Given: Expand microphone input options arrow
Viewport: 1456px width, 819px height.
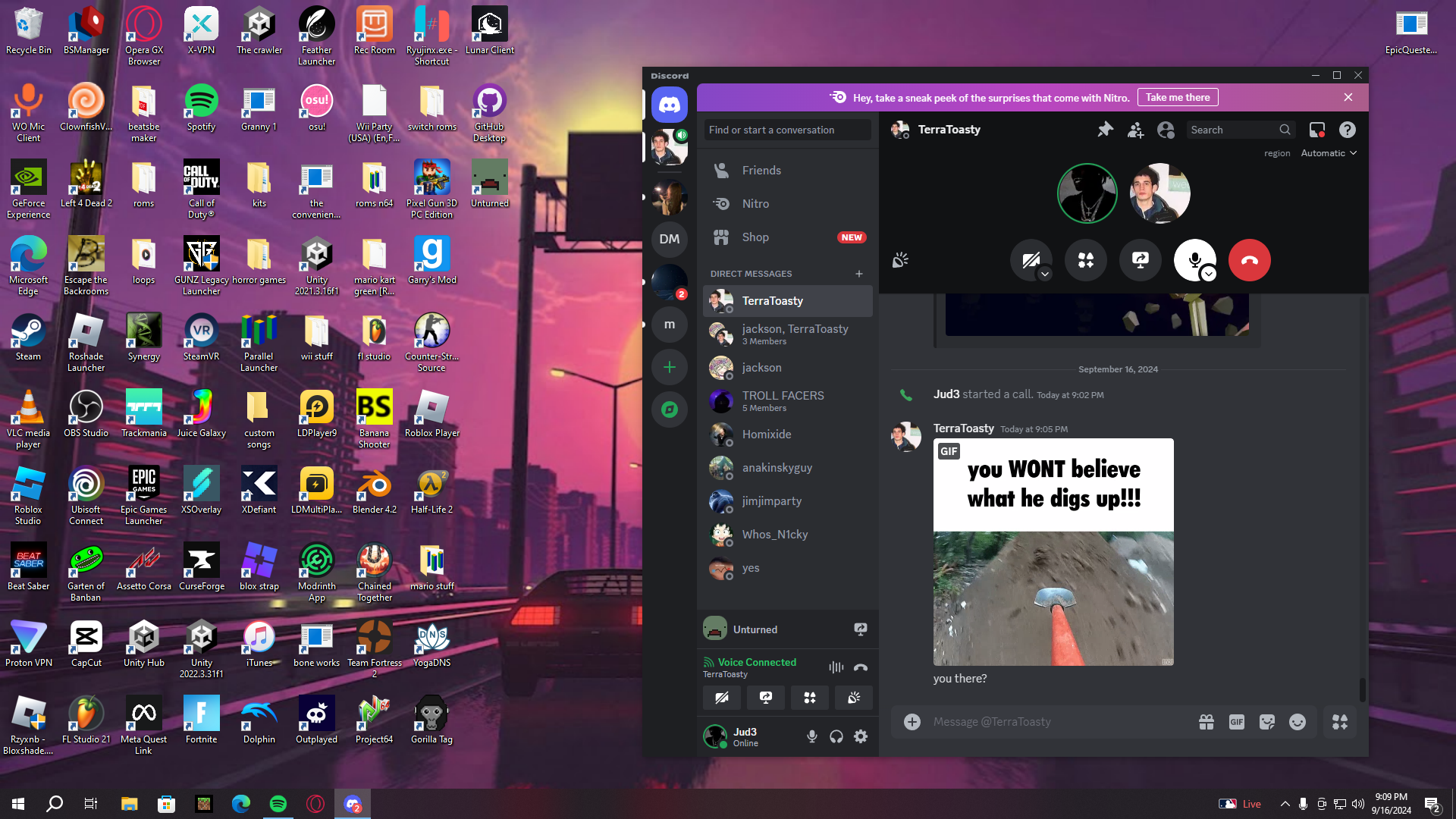Looking at the screenshot, I should (1209, 275).
